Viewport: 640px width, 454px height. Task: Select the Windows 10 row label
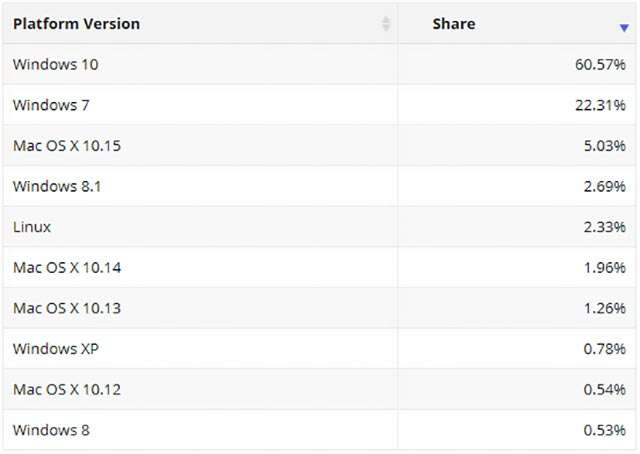tap(56, 64)
